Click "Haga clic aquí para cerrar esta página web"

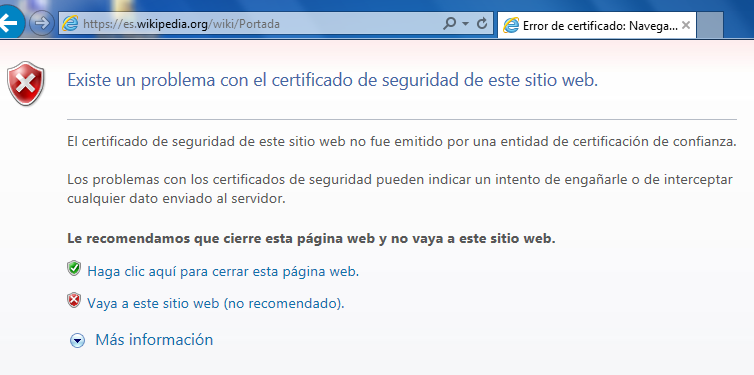tap(223, 272)
